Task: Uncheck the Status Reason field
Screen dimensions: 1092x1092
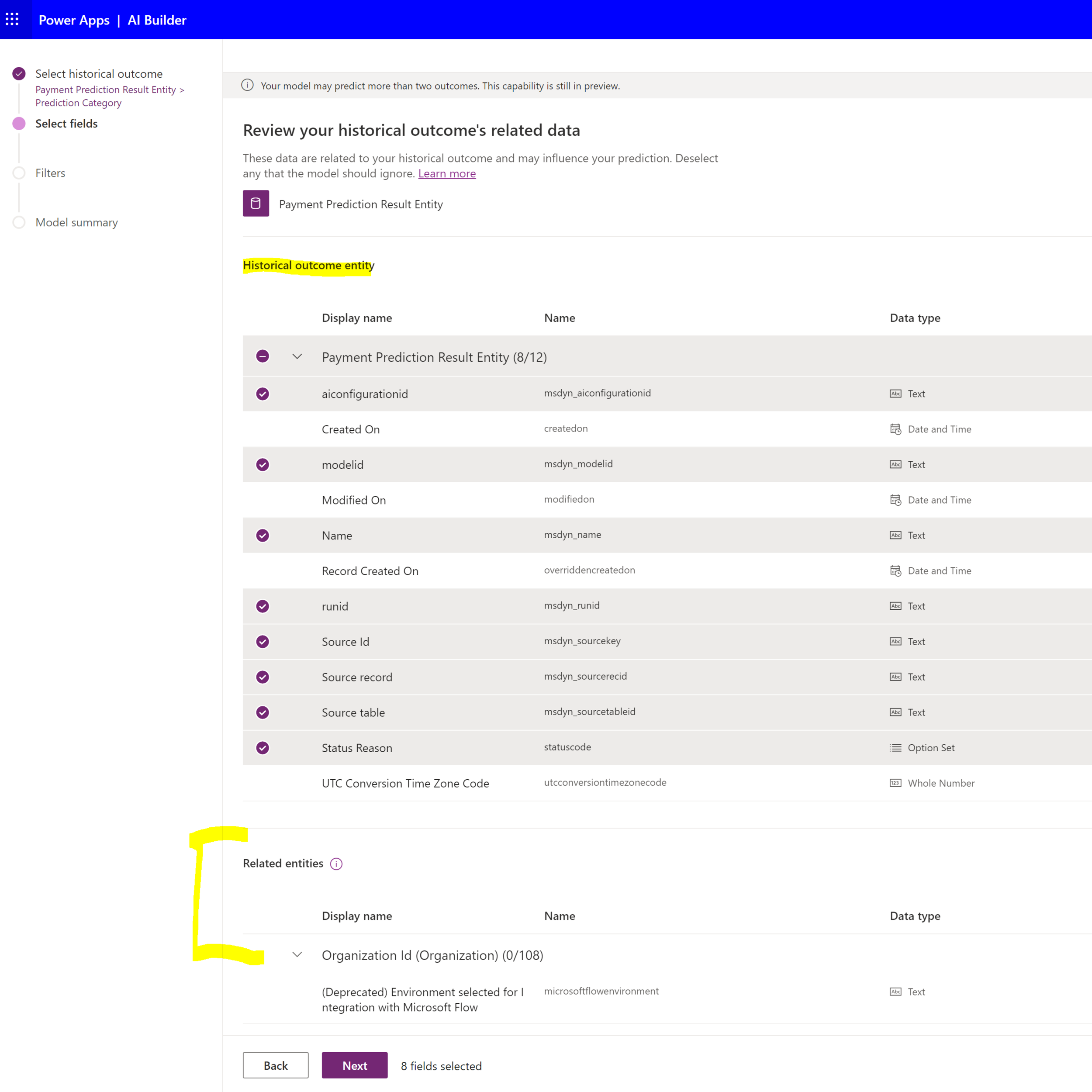Action: pos(262,748)
